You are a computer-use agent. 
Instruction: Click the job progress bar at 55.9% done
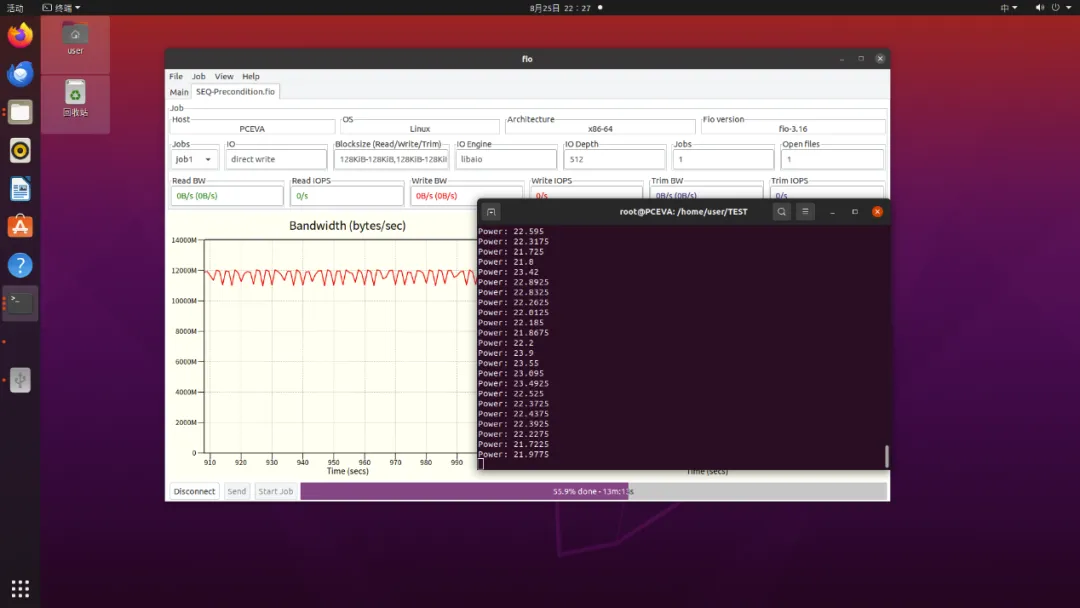click(x=593, y=491)
